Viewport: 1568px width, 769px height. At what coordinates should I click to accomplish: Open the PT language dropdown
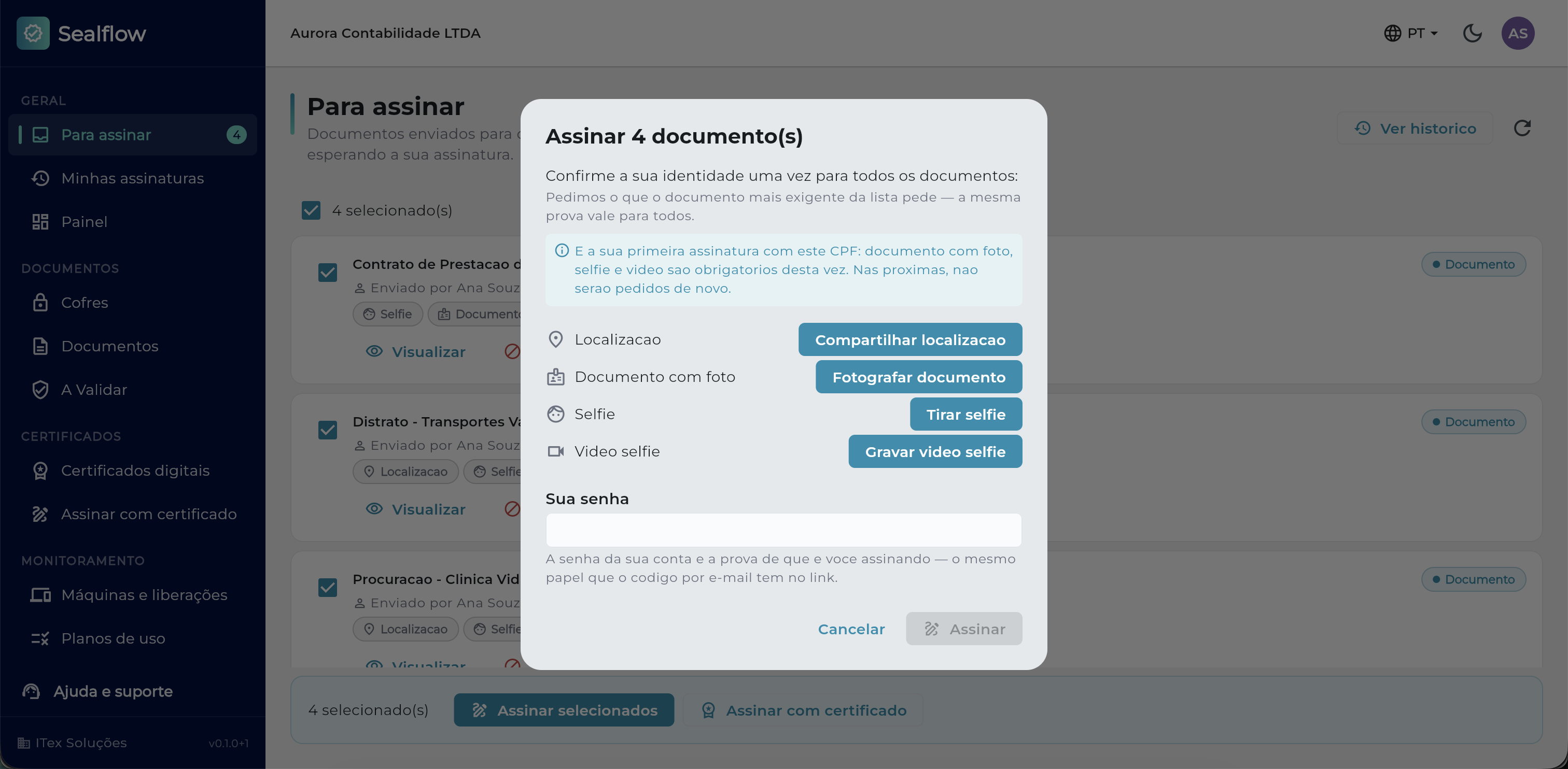(x=1410, y=33)
